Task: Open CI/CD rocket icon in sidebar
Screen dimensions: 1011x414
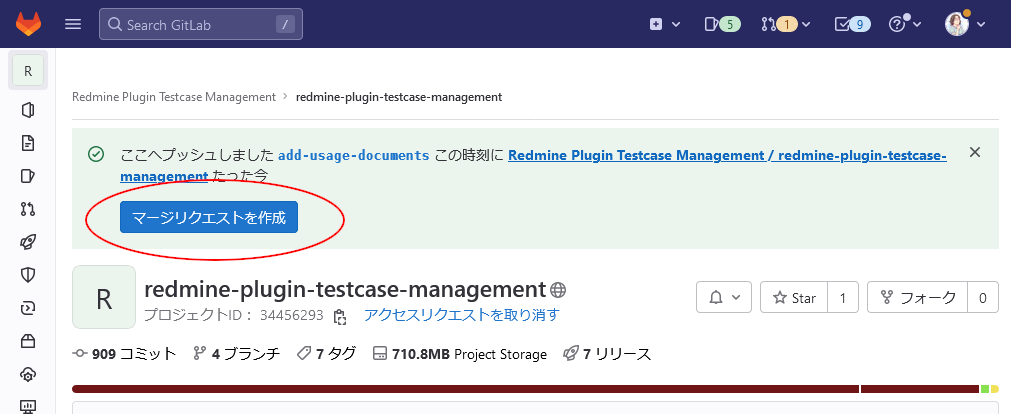Action: pyautogui.click(x=28, y=242)
